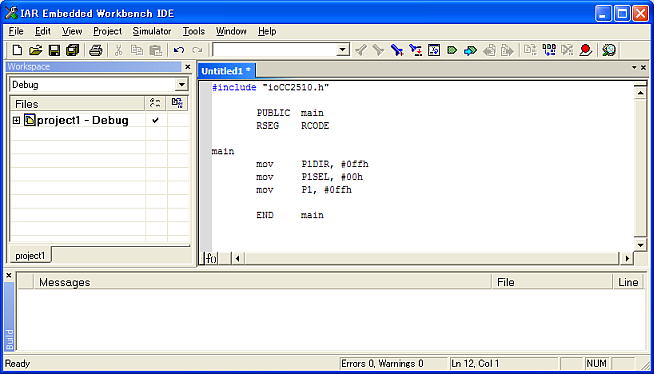Click the Messages column header
The height and width of the screenshot is (374, 654).
(x=263, y=282)
